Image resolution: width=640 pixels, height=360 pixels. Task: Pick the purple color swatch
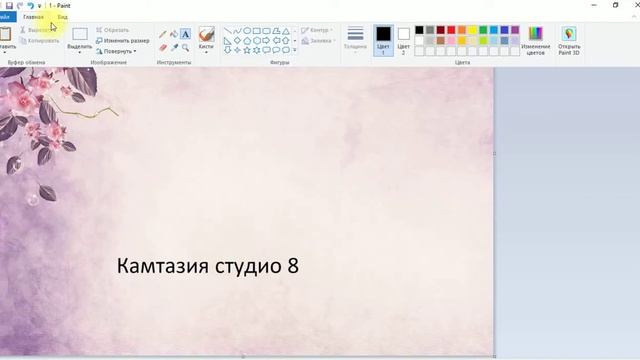tap(515, 30)
